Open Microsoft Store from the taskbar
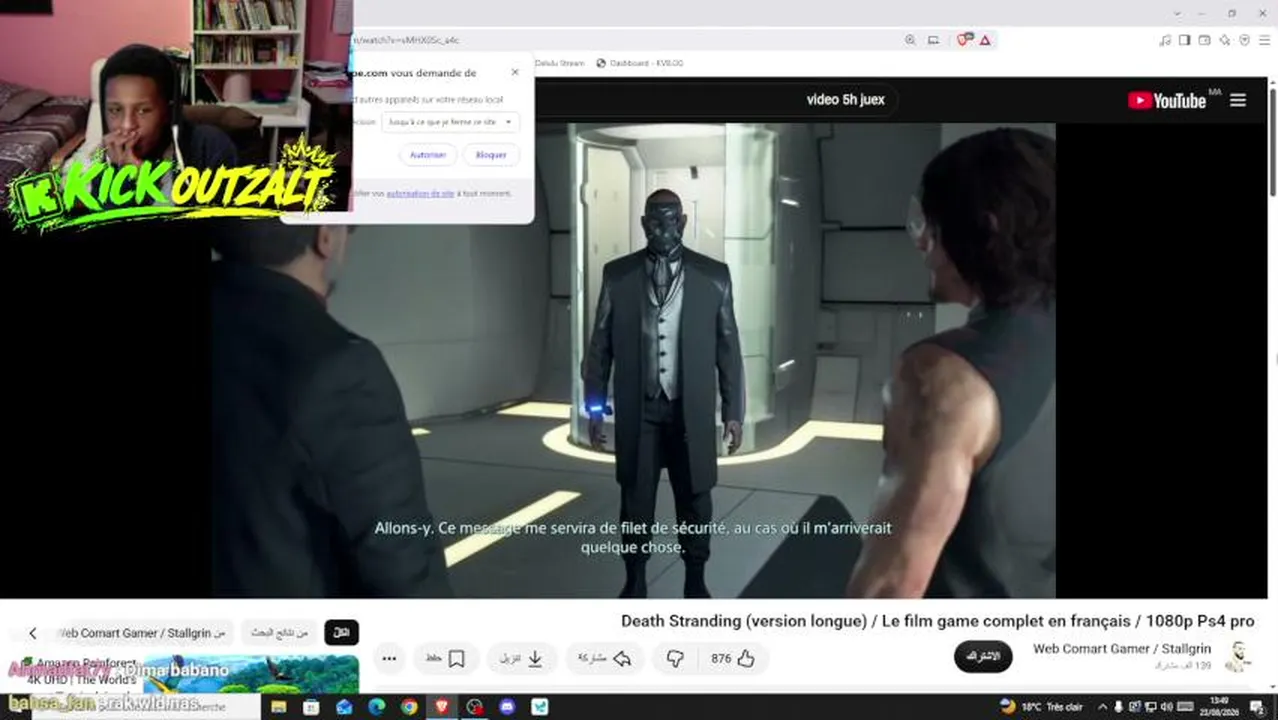This screenshot has width=1278, height=720. click(x=311, y=707)
